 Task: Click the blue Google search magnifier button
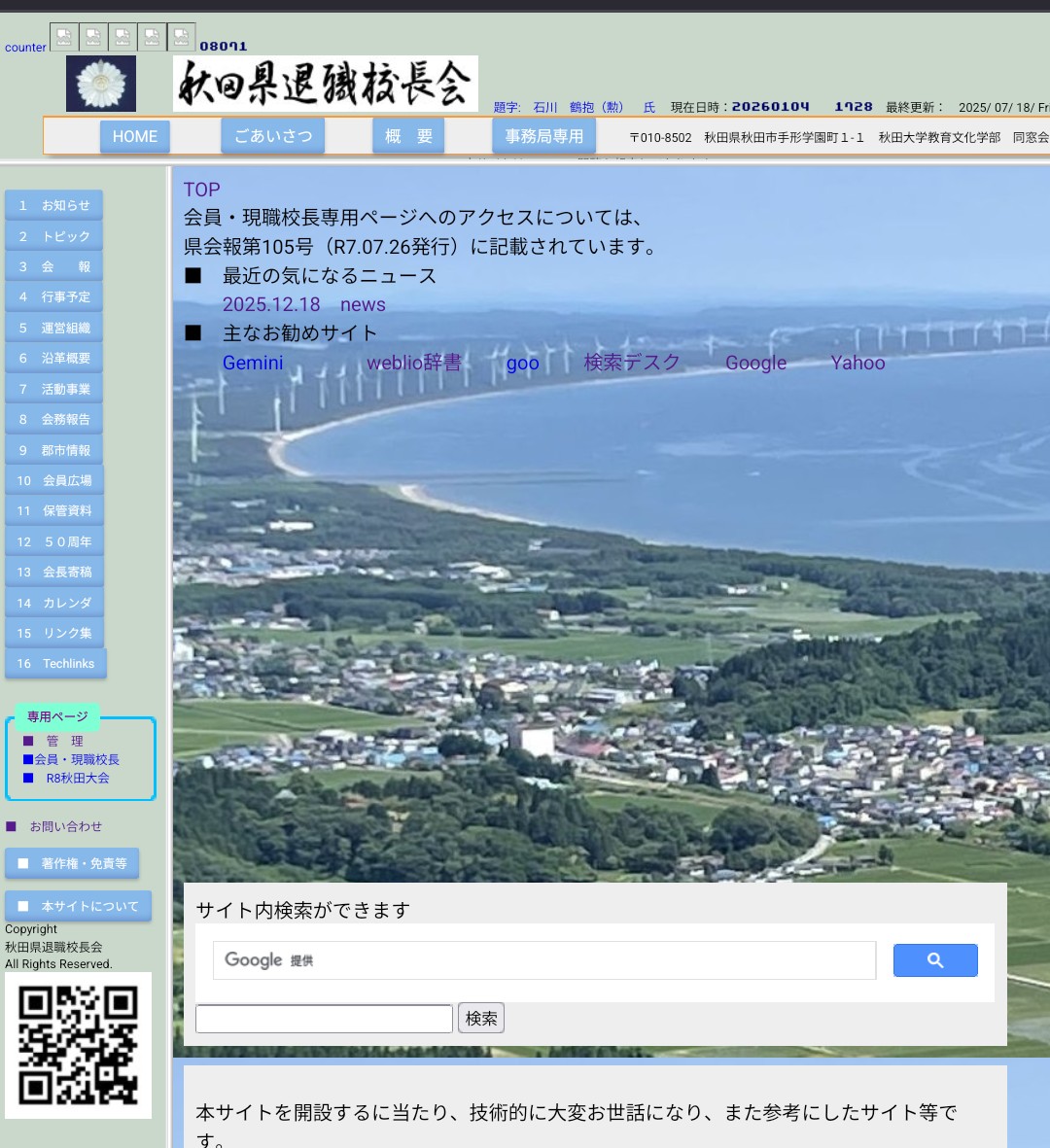pos(934,960)
